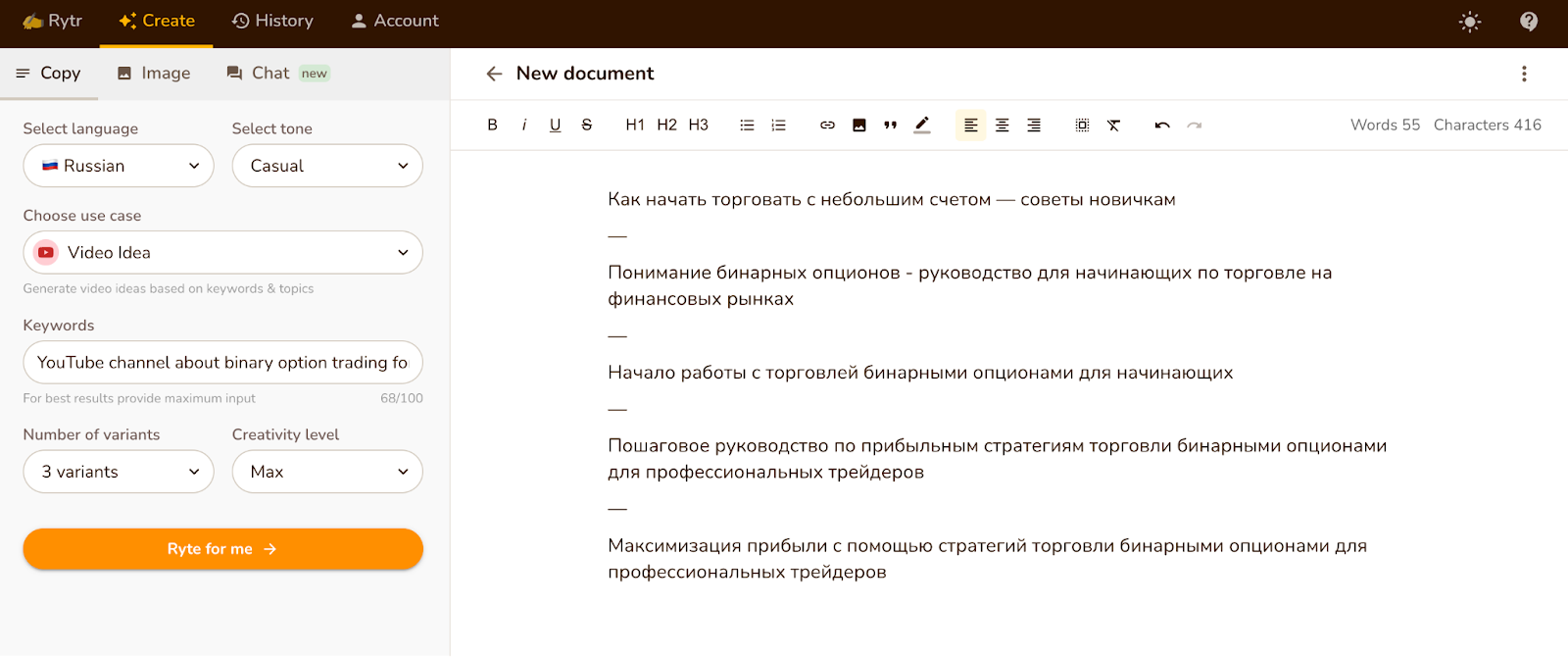Insert an image into the document
Screen dimensions: 1568x657
pos(858,125)
